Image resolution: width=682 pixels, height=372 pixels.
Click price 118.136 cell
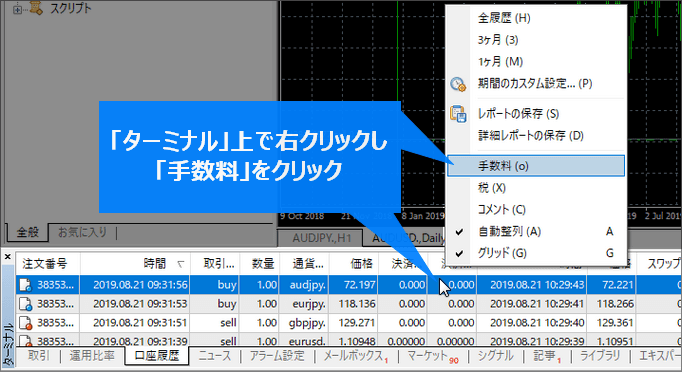[x=357, y=304]
